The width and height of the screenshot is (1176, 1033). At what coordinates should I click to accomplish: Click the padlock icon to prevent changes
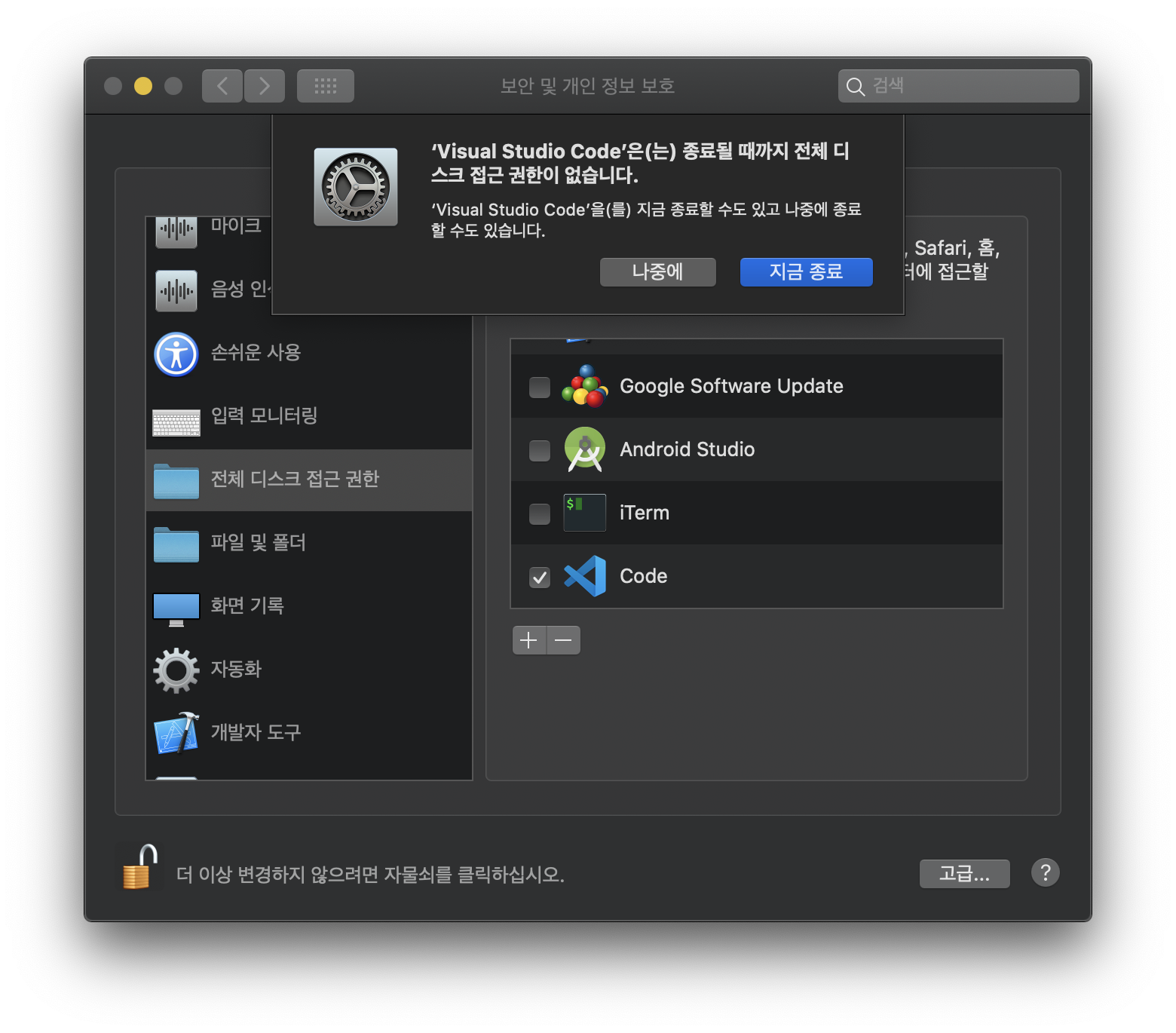[140, 868]
